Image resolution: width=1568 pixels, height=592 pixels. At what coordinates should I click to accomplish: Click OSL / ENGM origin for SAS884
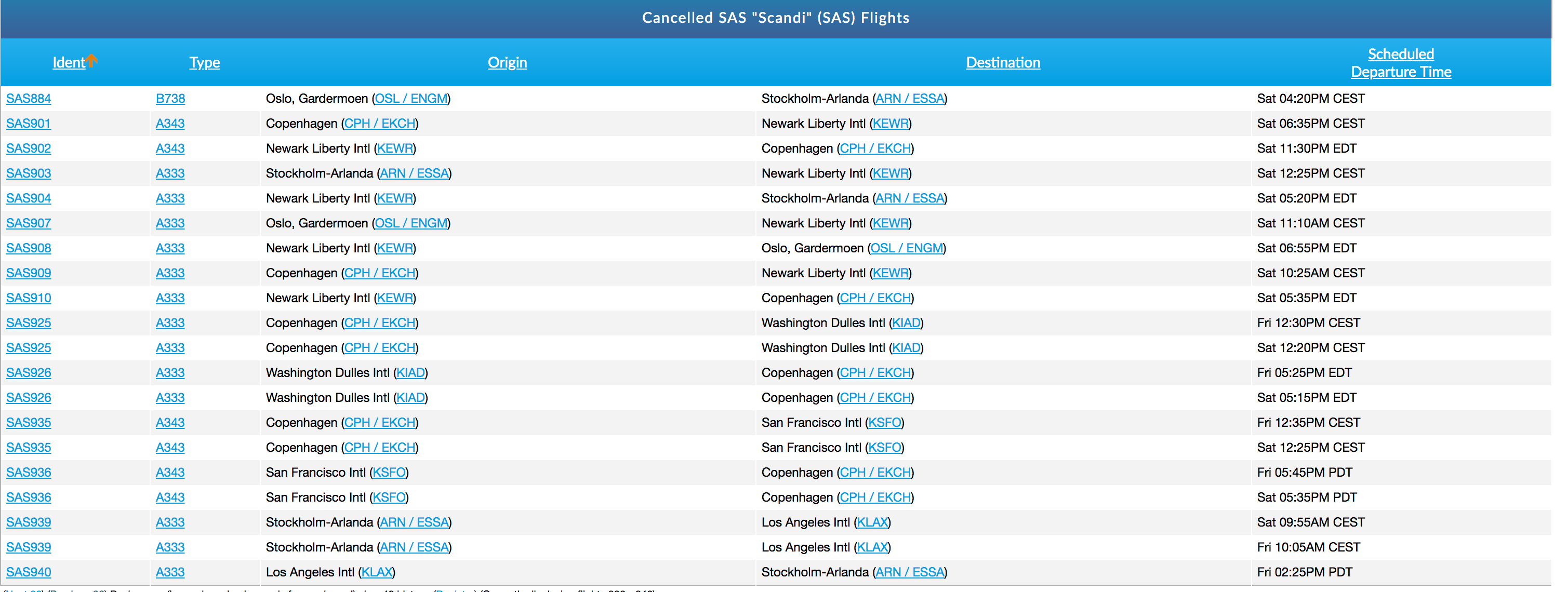pos(411,99)
